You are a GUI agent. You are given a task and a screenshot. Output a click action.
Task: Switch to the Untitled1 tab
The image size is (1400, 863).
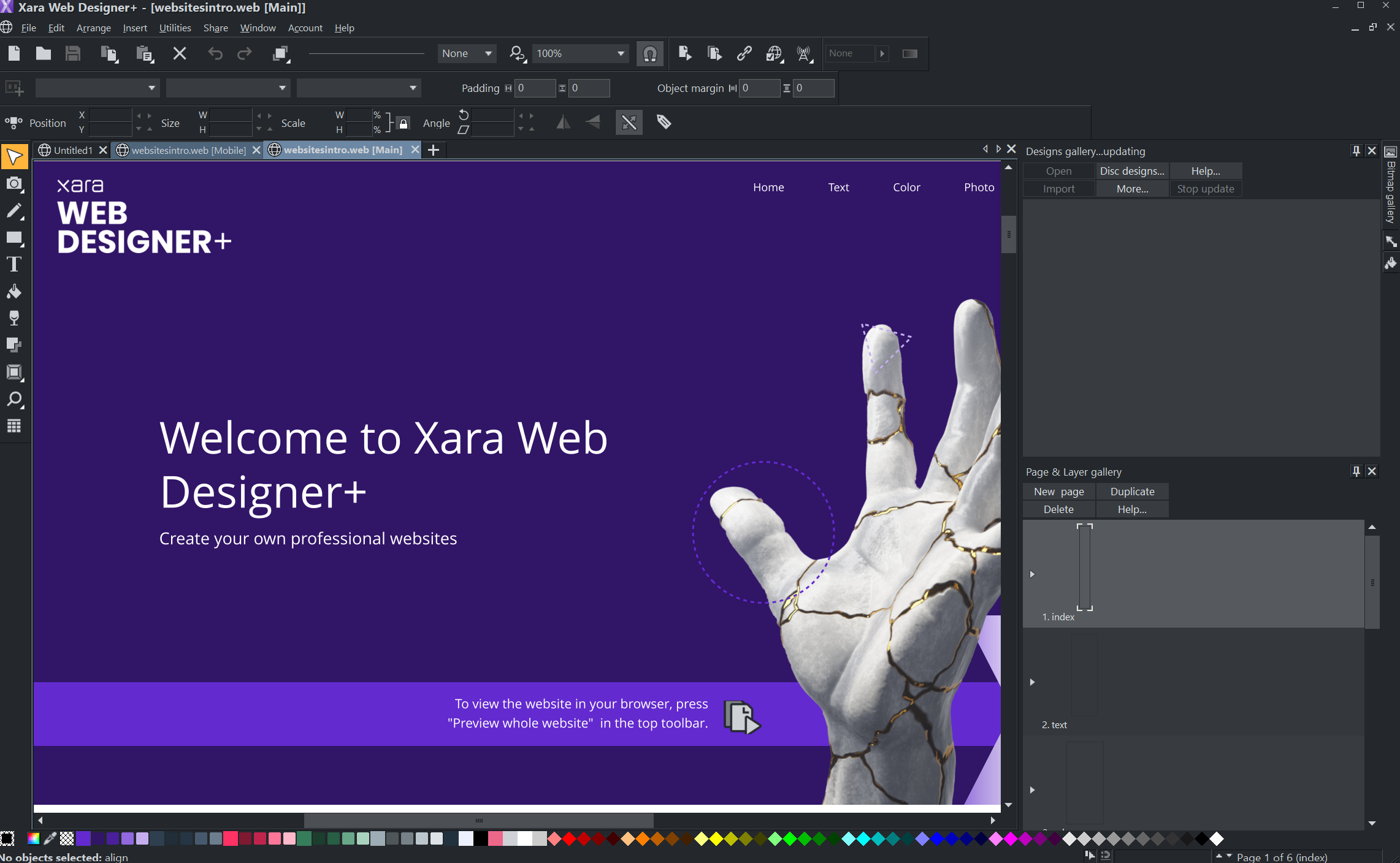click(x=72, y=150)
